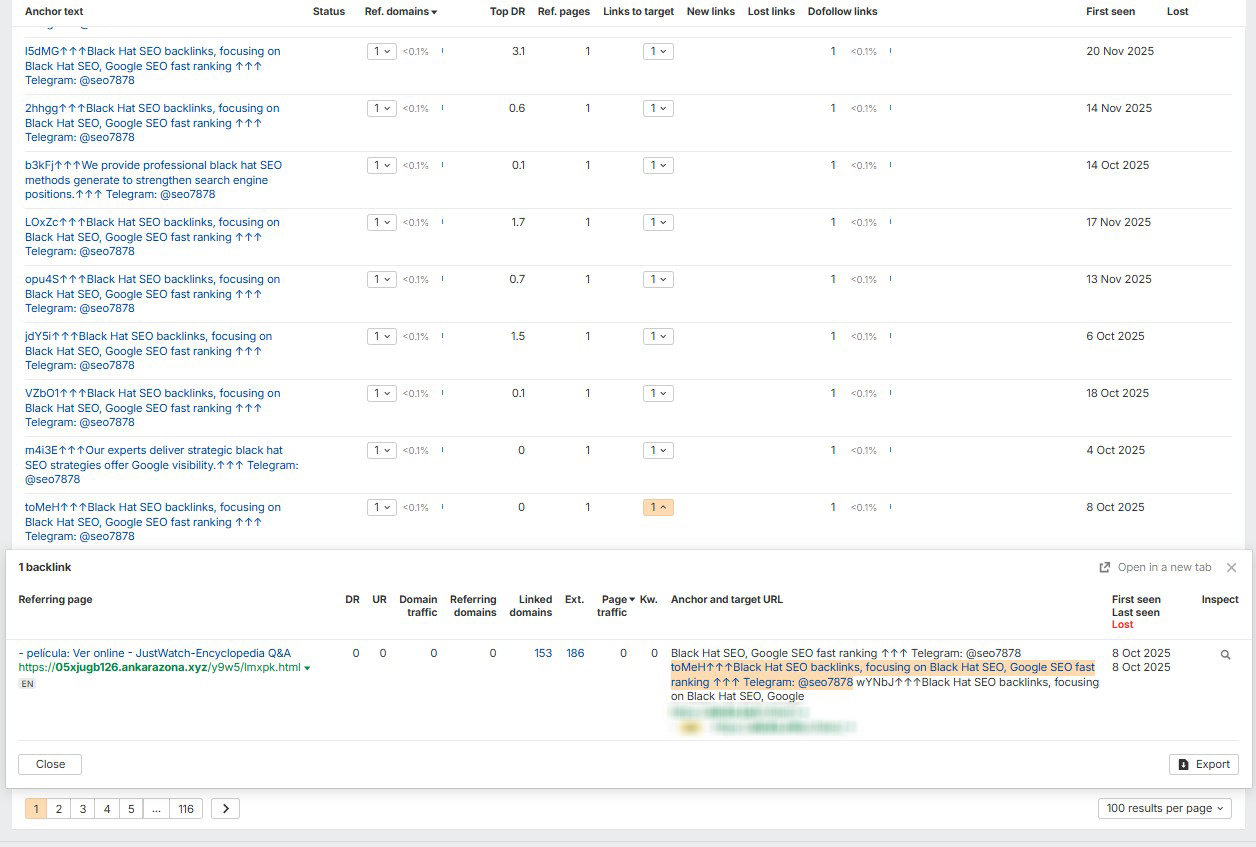This screenshot has width=1256, height=847.
Task: Sort by the Ref. domains column header
Action: coord(400,12)
